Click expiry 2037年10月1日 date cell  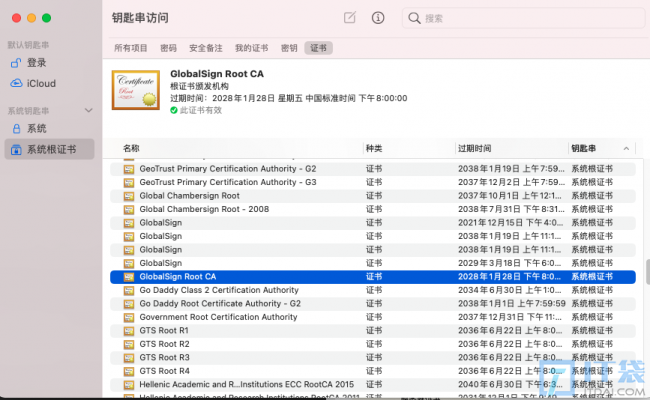[509, 196]
